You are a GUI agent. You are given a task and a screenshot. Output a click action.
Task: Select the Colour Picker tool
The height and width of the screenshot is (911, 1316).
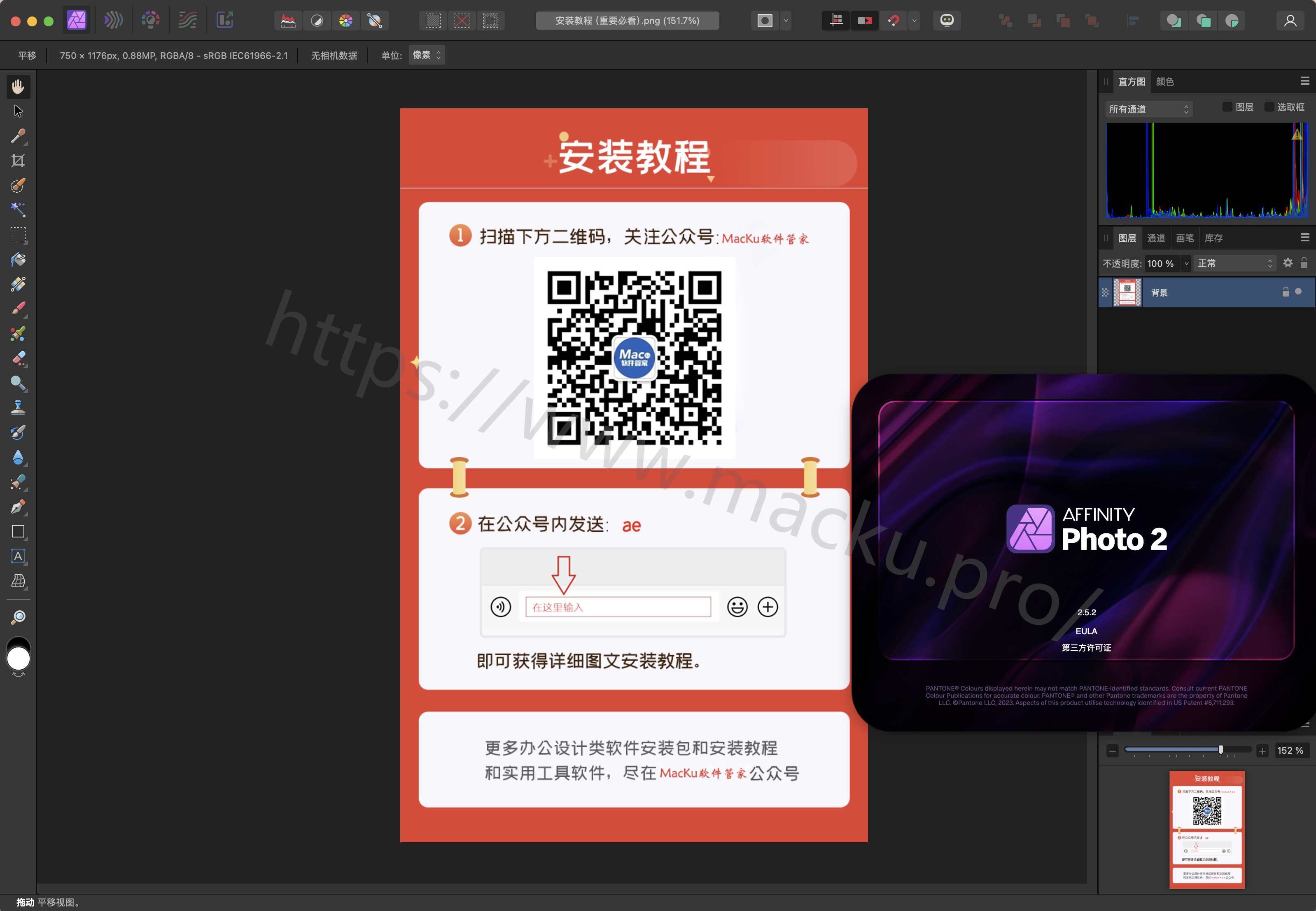coord(18,136)
